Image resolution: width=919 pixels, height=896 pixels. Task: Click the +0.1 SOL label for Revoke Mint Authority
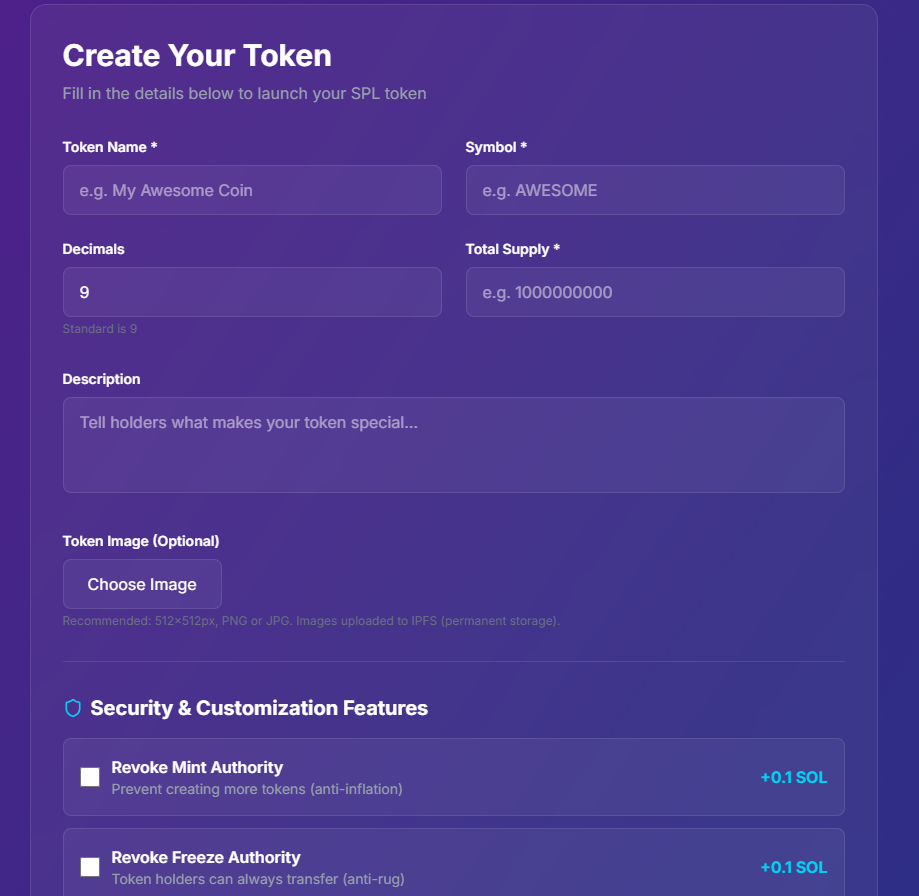point(794,777)
